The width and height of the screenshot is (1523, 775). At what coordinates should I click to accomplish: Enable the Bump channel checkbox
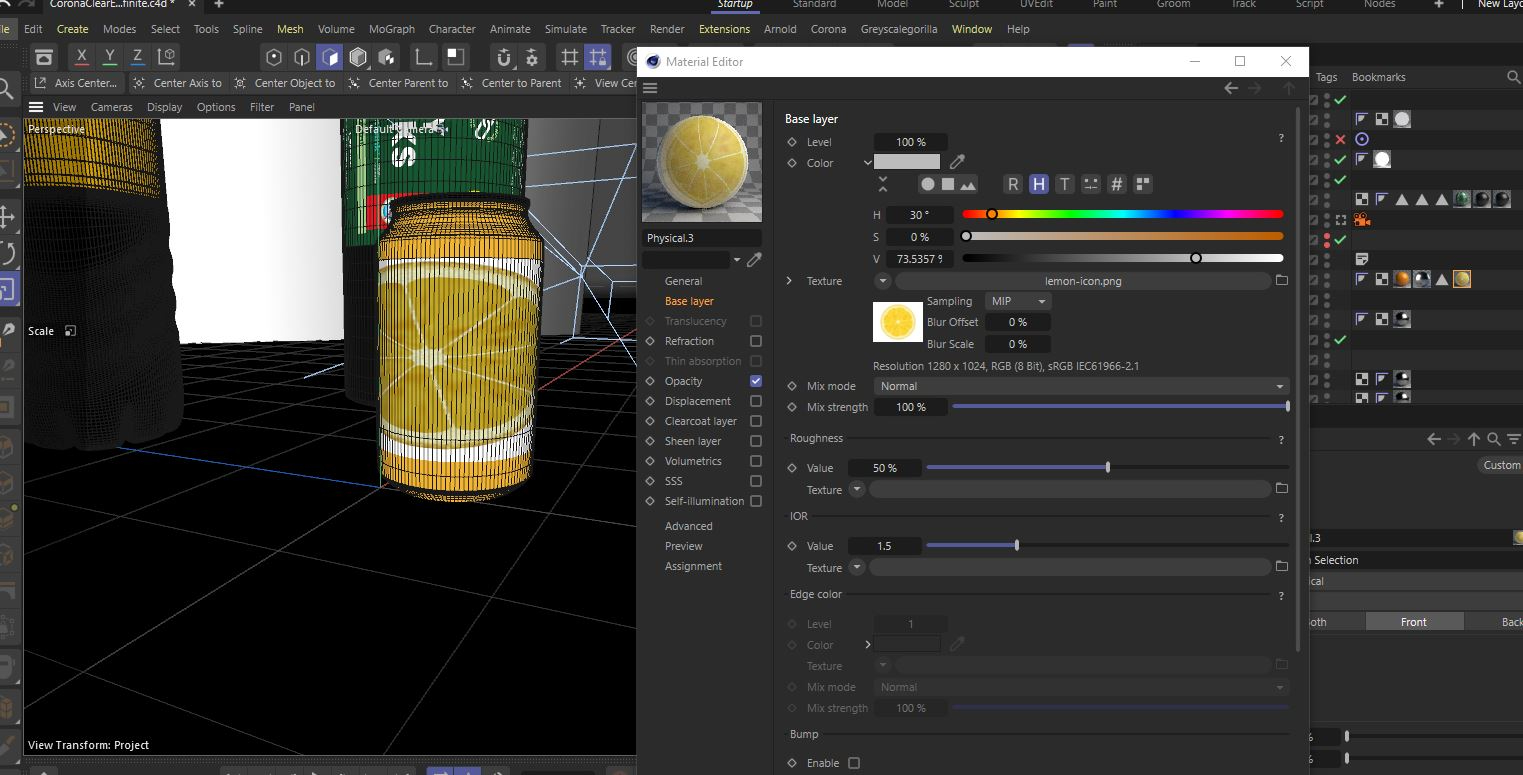pyautogui.click(x=854, y=762)
